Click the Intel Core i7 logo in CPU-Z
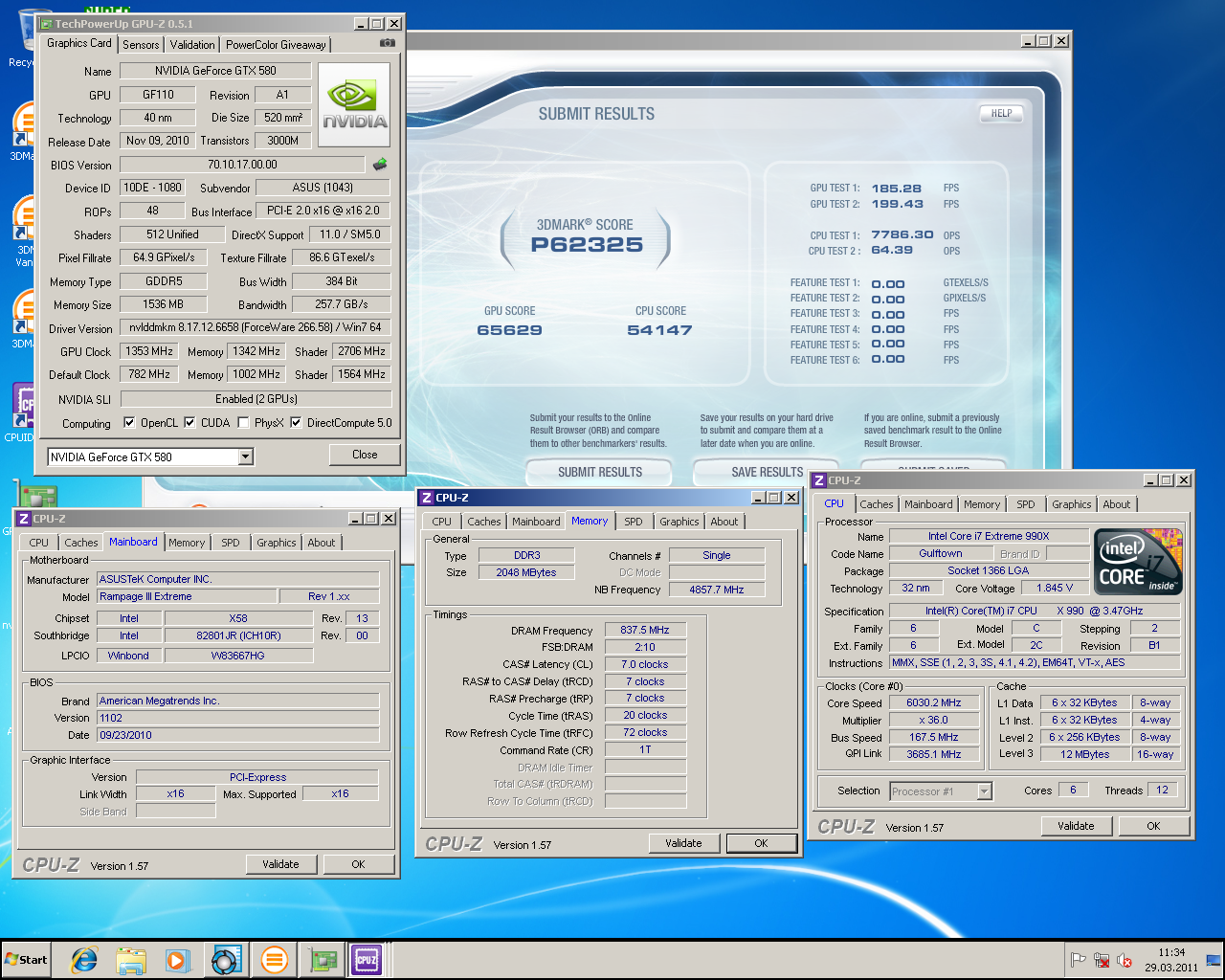Screen dimensions: 1225x980 pyautogui.click(x=1139, y=561)
